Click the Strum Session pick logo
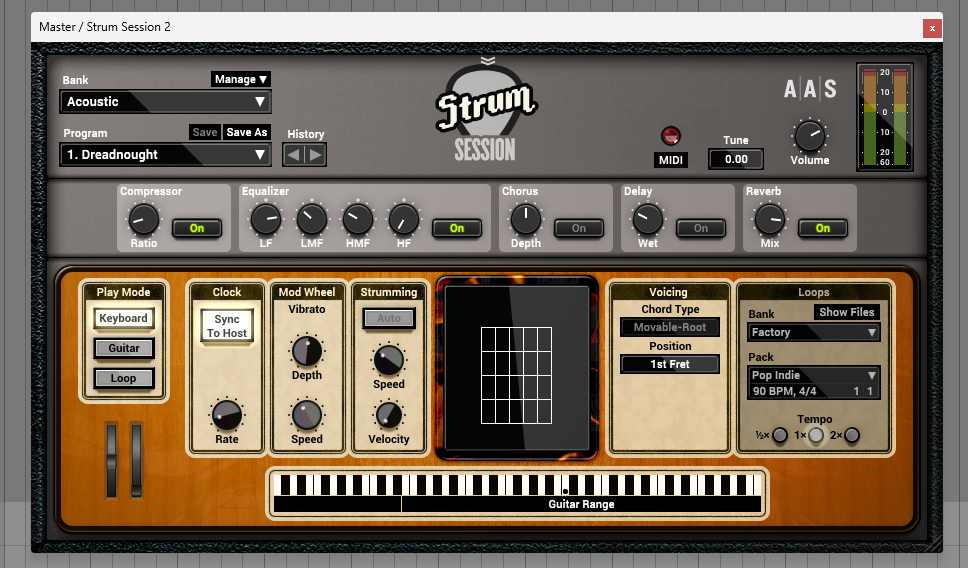 pyautogui.click(x=486, y=112)
